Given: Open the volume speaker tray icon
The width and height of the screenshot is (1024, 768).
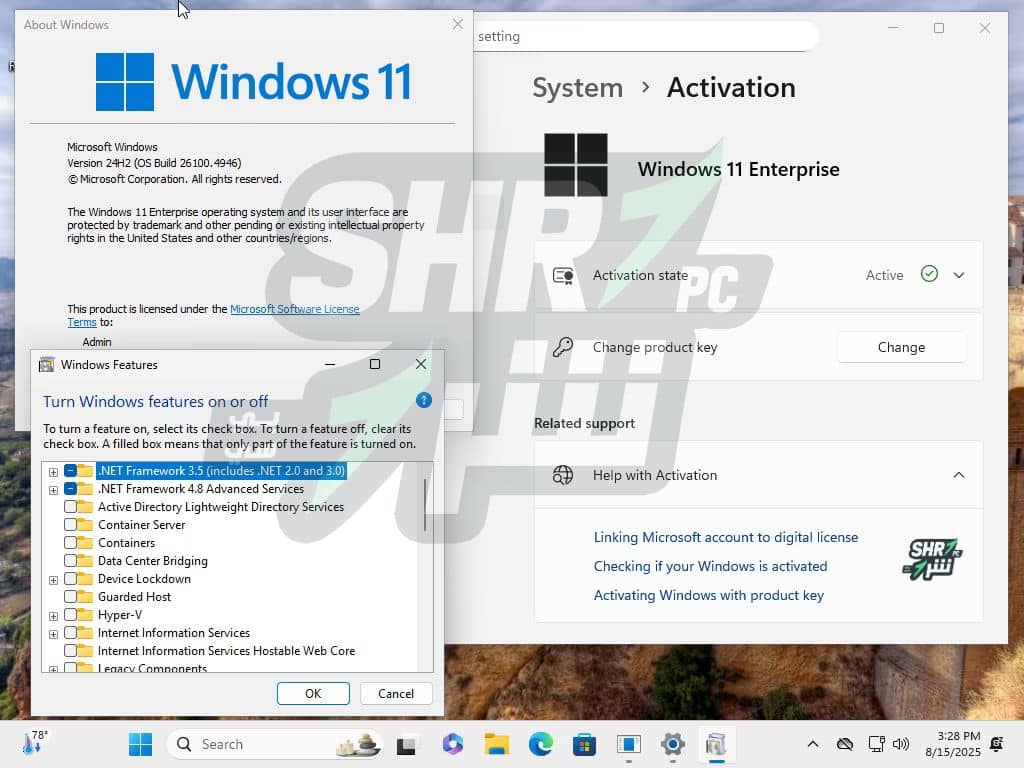Looking at the screenshot, I should click(901, 744).
